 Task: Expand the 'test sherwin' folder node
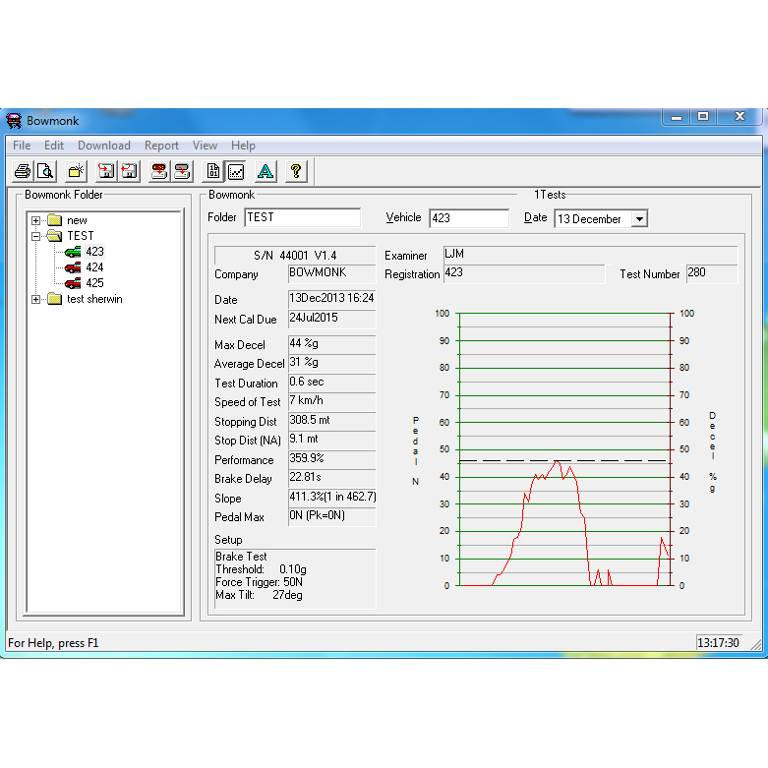pyautogui.click(x=36, y=299)
